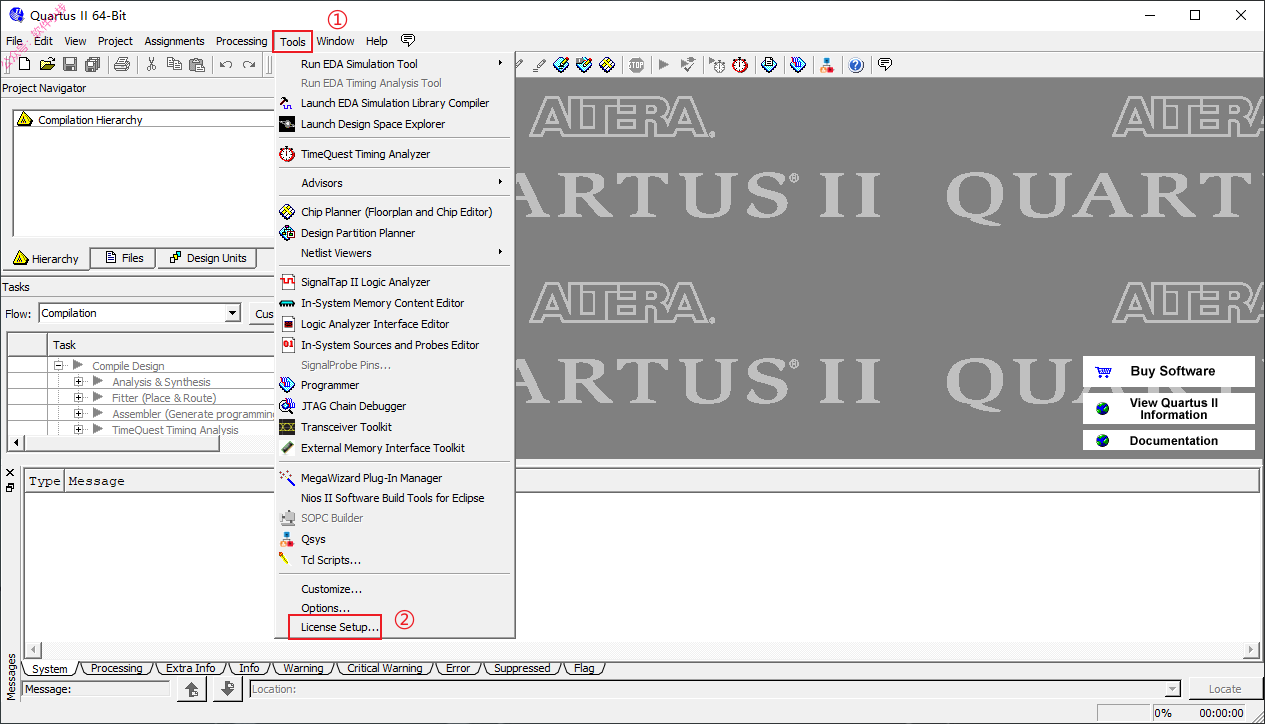
Task: Click the Save floppy disk icon
Action: click(70, 65)
